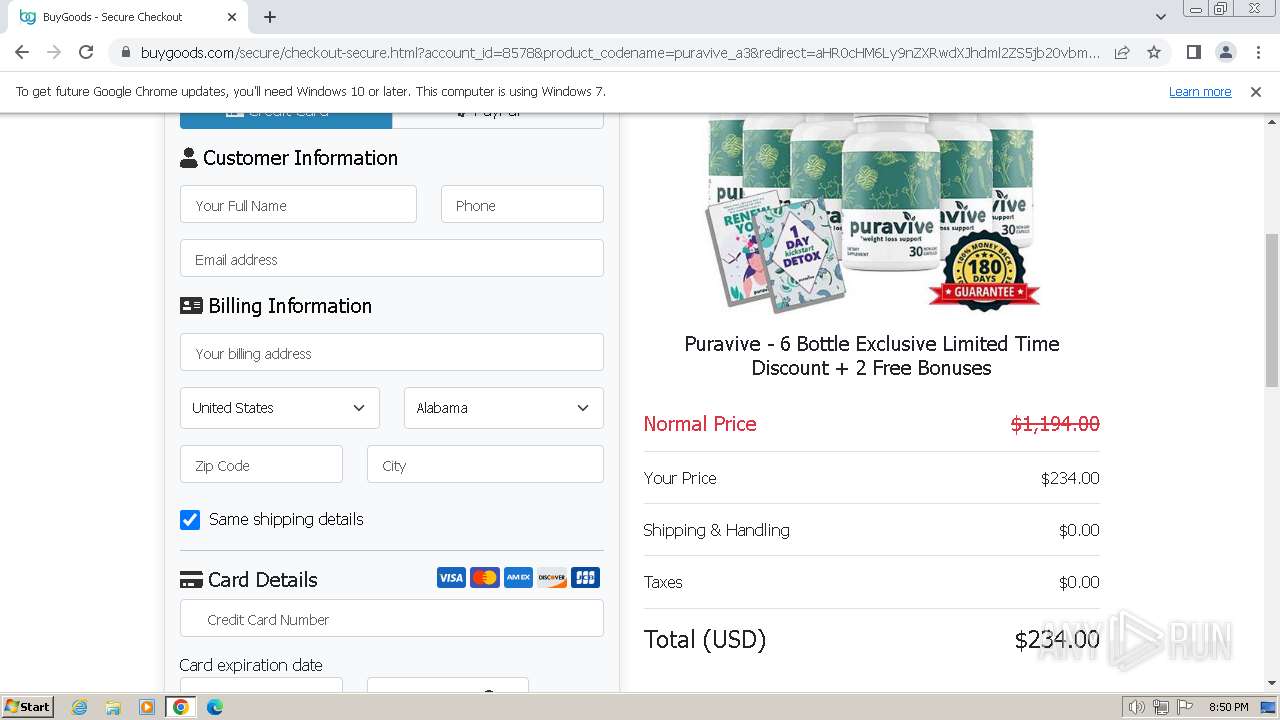Click the Billing Information heading
The height and width of the screenshot is (720, 1280).
(290, 306)
